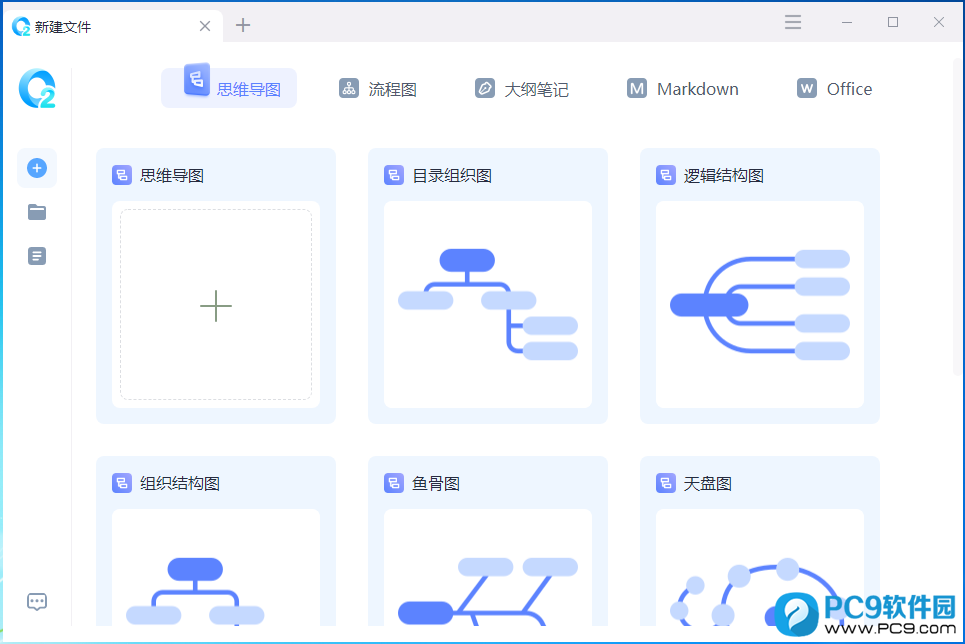Click the vertical scrollbar on the right edge
Image resolution: width=965 pixels, height=644 pixels.
[958, 215]
